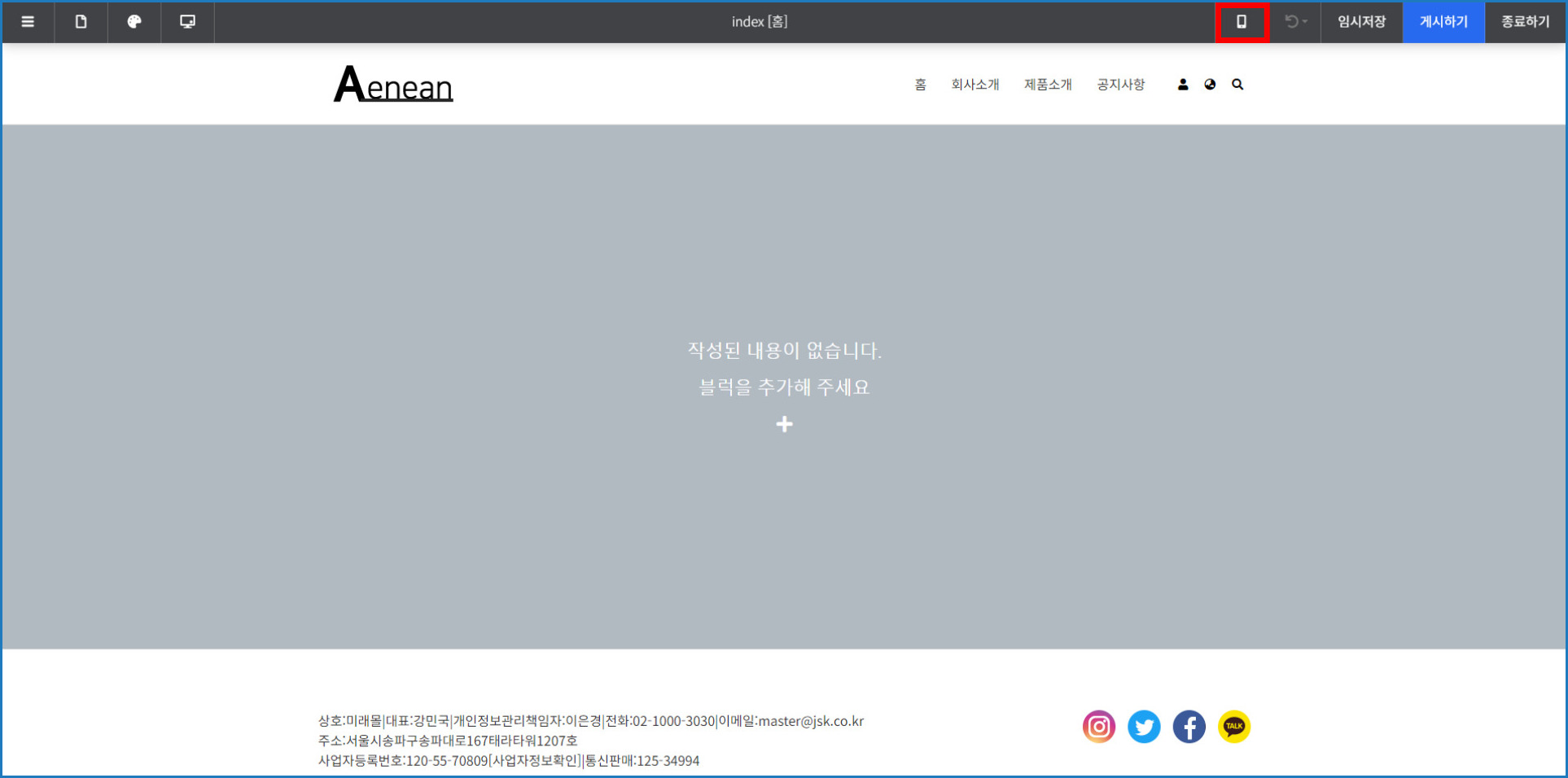Image resolution: width=1568 pixels, height=778 pixels.
Task: Click the Instagram icon in the footer
Action: point(1098,727)
